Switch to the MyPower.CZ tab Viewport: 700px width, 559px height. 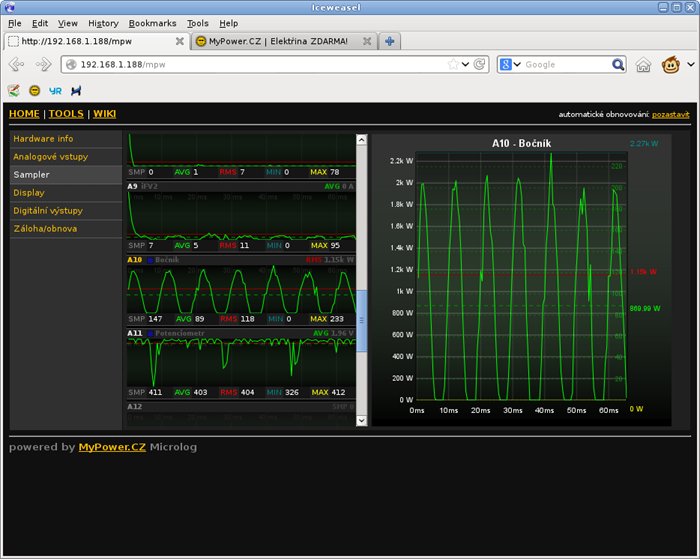[x=270, y=41]
